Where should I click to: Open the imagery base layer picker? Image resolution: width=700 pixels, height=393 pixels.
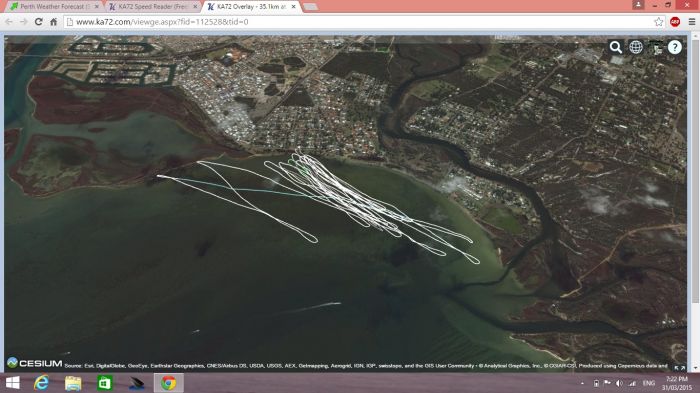(x=655, y=47)
